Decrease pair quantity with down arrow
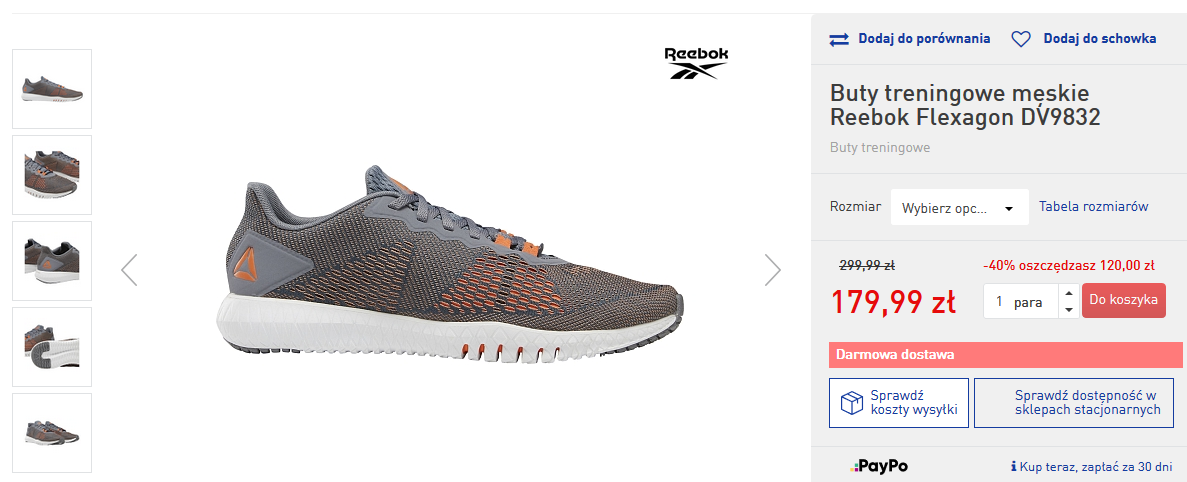Viewport: 1187px width, 482px height. 1068,309
